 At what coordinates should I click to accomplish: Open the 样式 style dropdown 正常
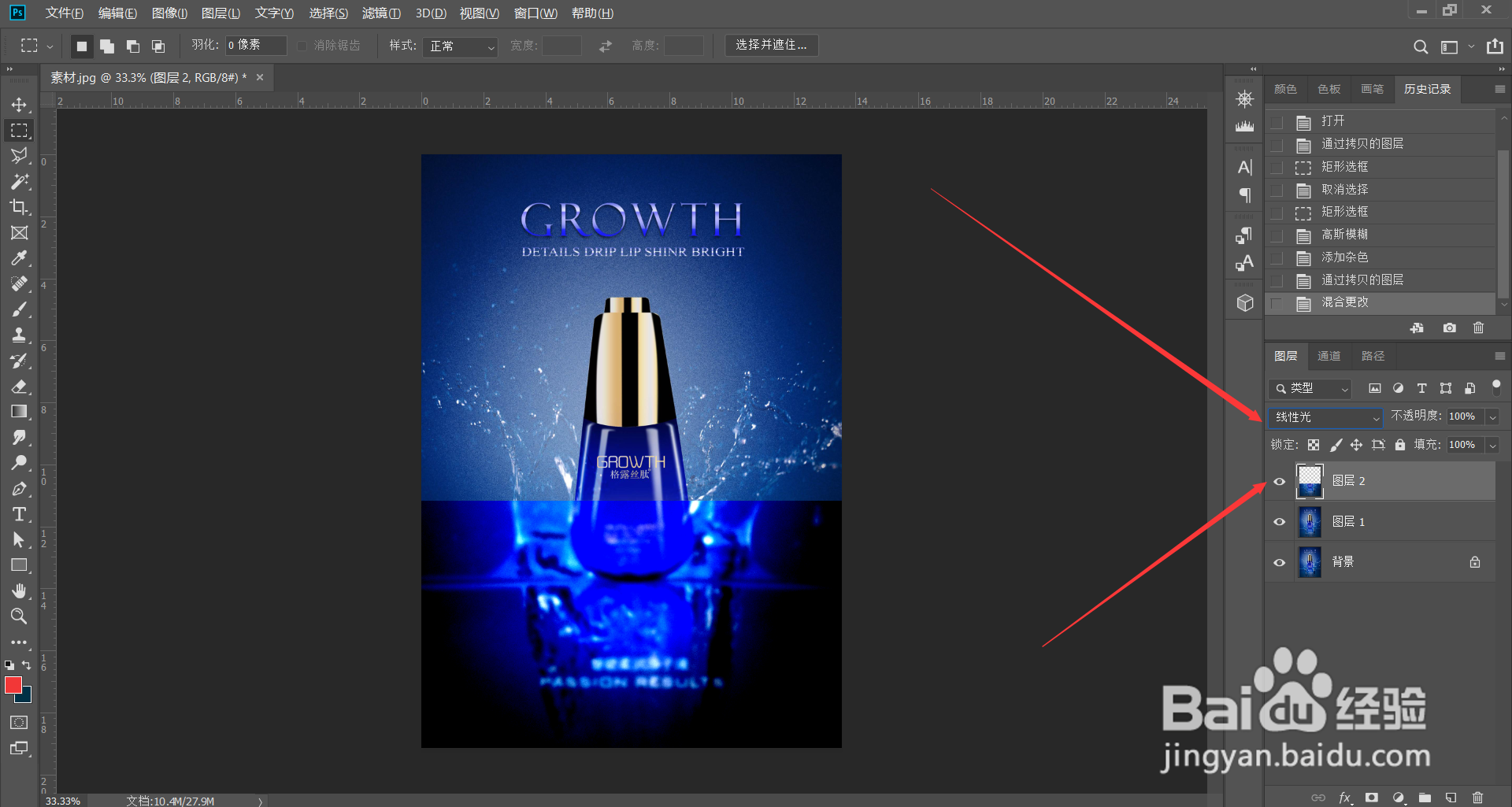pyautogui.click(x=461, y=46)
